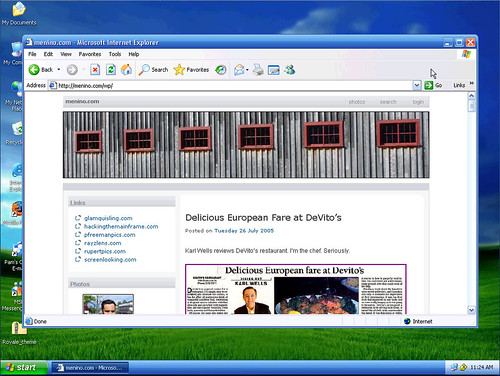This screenshot has height=376, width=500.
Task: Open the Search toolbar button
Action: pyautogui.click(x=153, y=70)
